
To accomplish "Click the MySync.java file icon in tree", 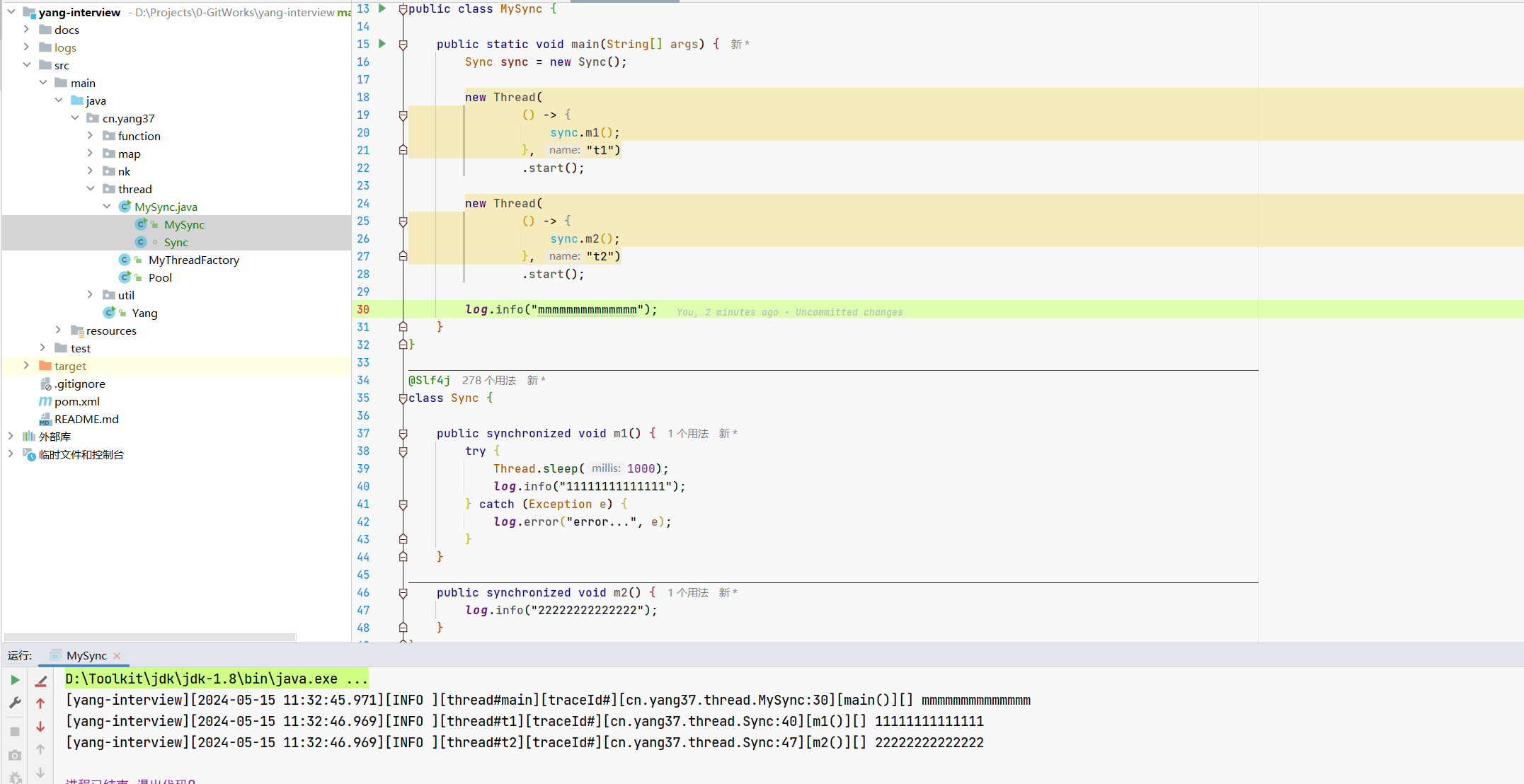I will (x=125, y=207).
